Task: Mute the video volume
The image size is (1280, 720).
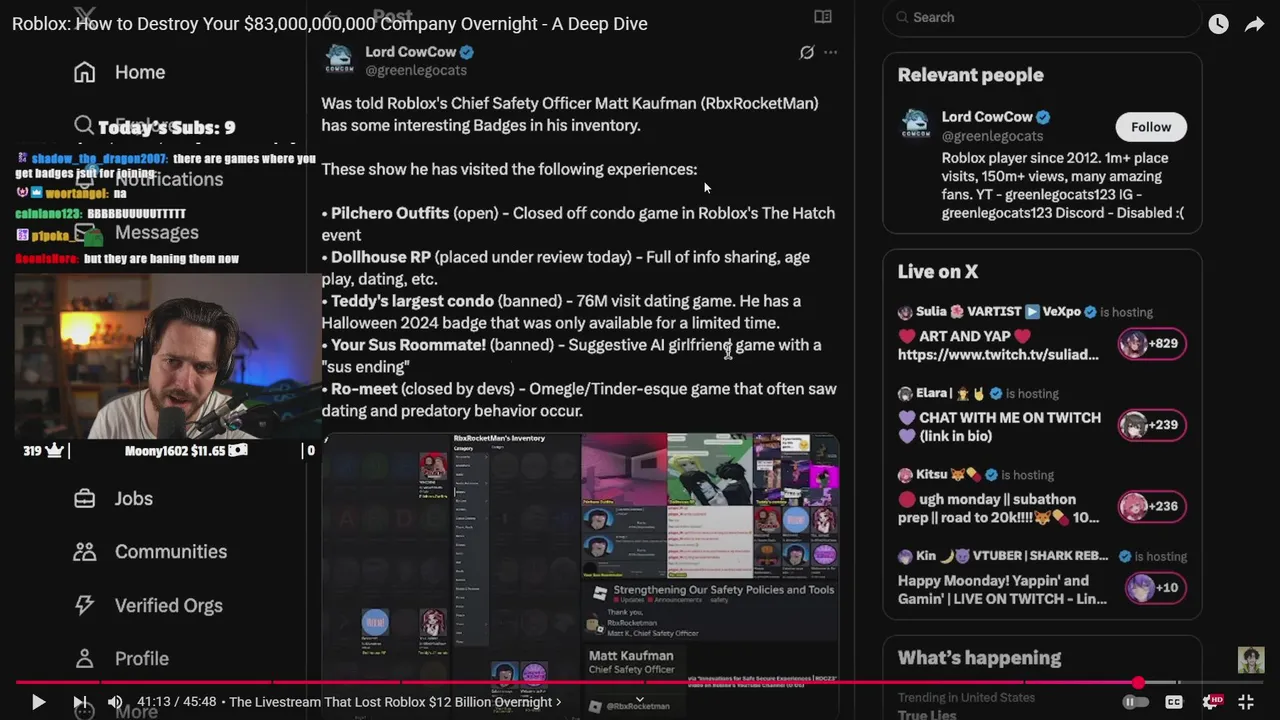Action: pos(115,702)
